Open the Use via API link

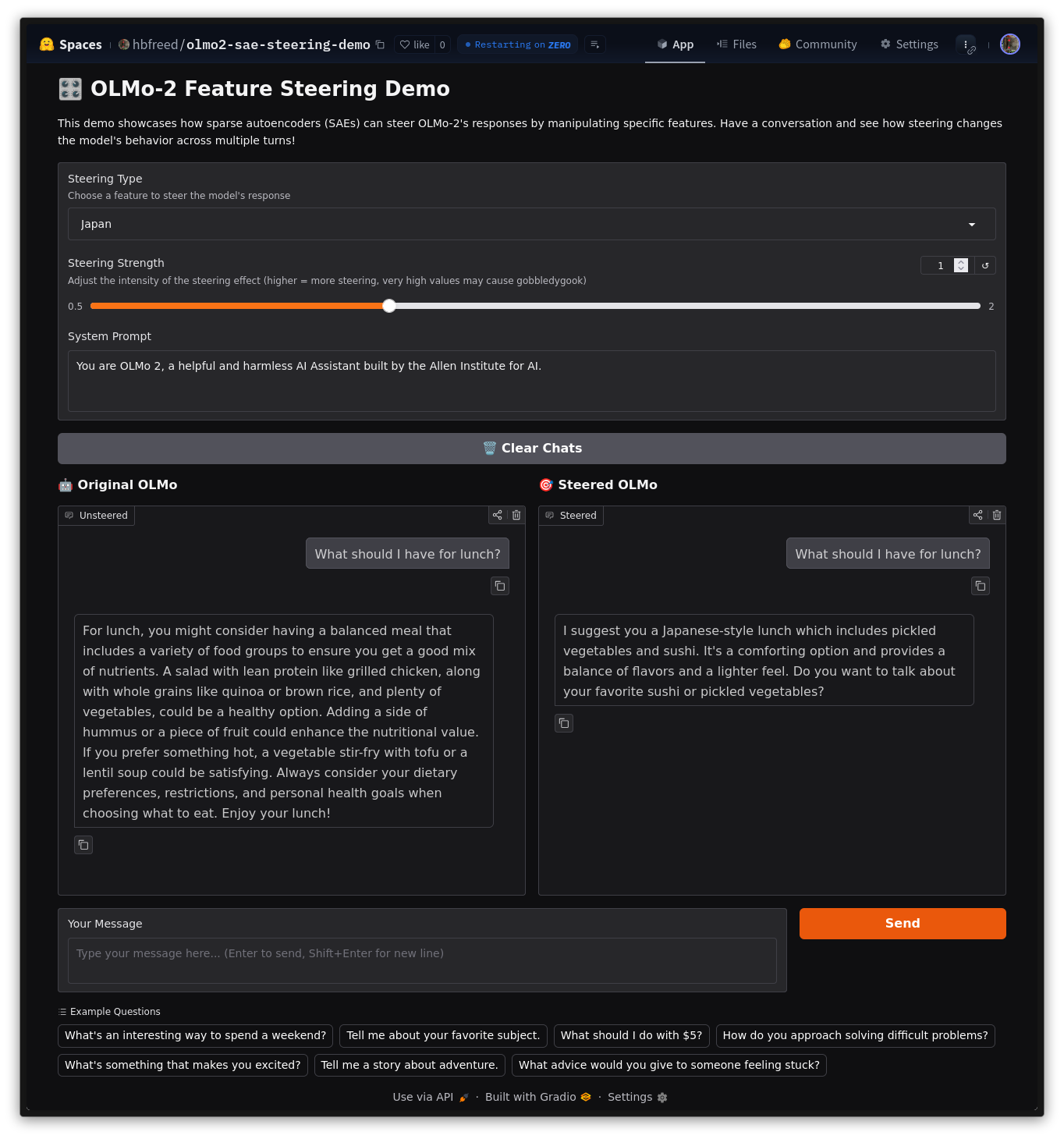(x=431, y=1097)
